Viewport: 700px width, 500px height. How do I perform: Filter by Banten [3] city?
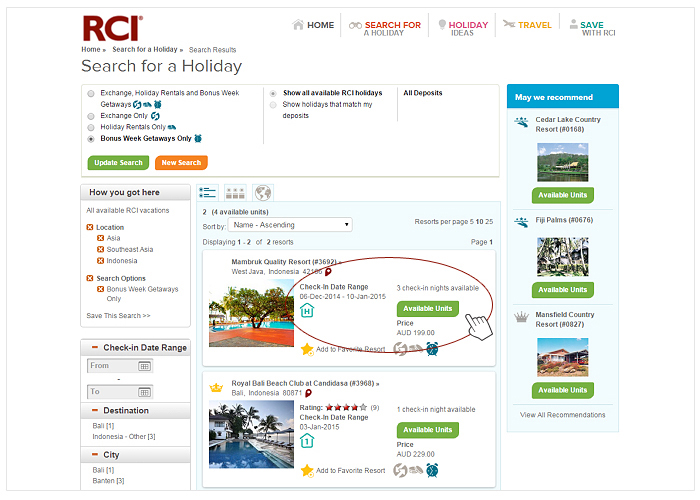coord(108,481)
